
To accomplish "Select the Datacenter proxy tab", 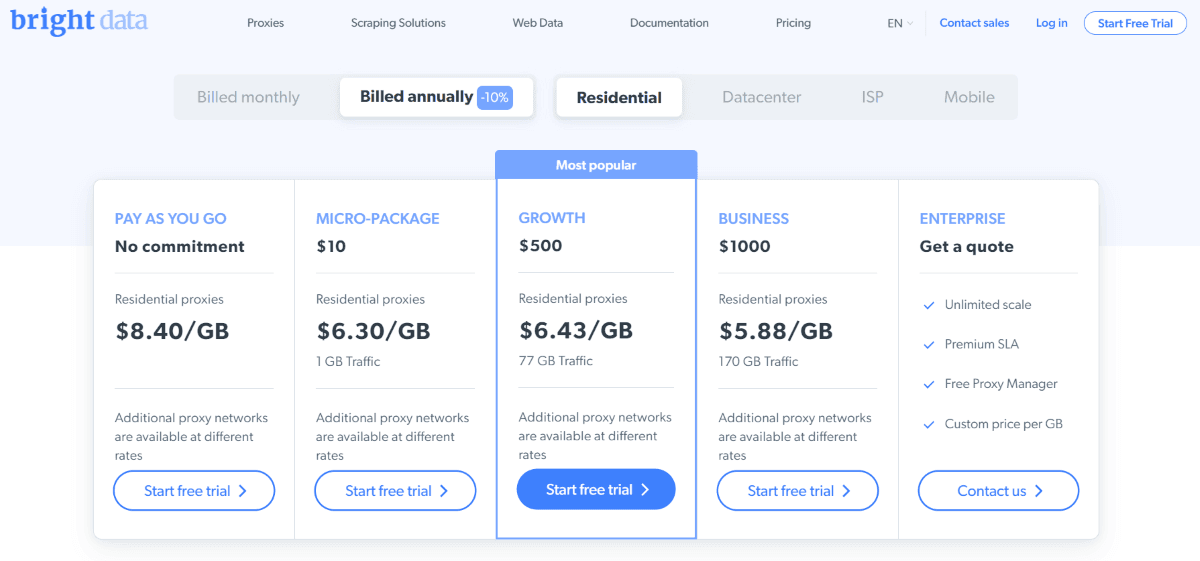I will pyautogui.click(x=762, y=97).
